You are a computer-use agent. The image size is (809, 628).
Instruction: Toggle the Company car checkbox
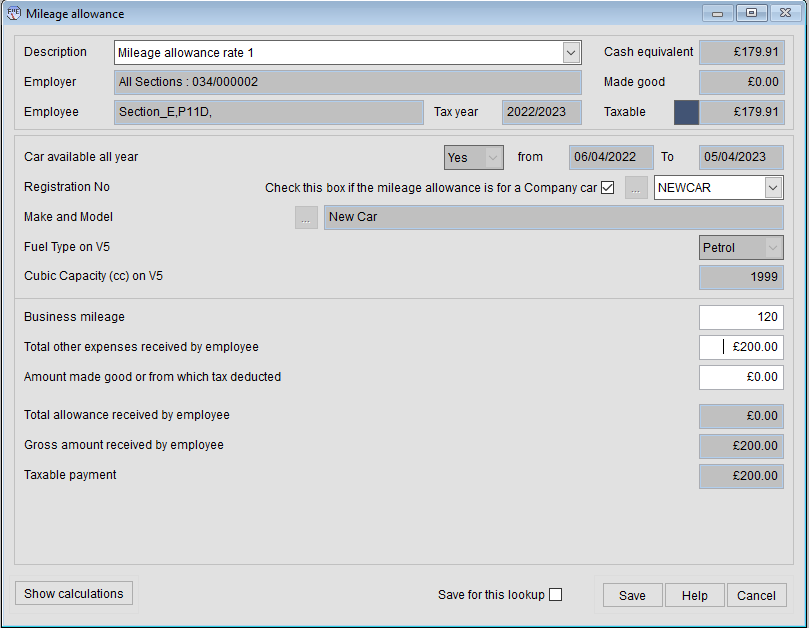pos(608,187)
